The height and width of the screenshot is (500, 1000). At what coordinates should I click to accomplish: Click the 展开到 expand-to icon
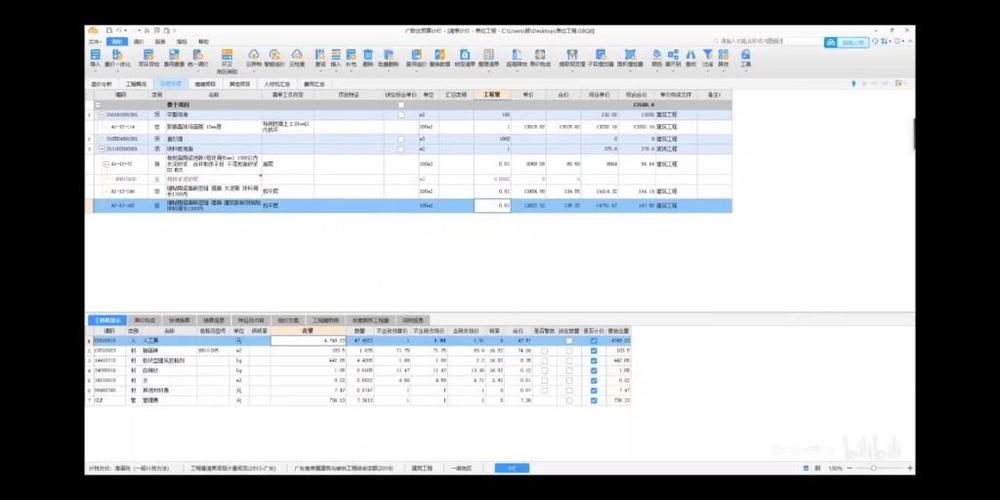point(673,58)
